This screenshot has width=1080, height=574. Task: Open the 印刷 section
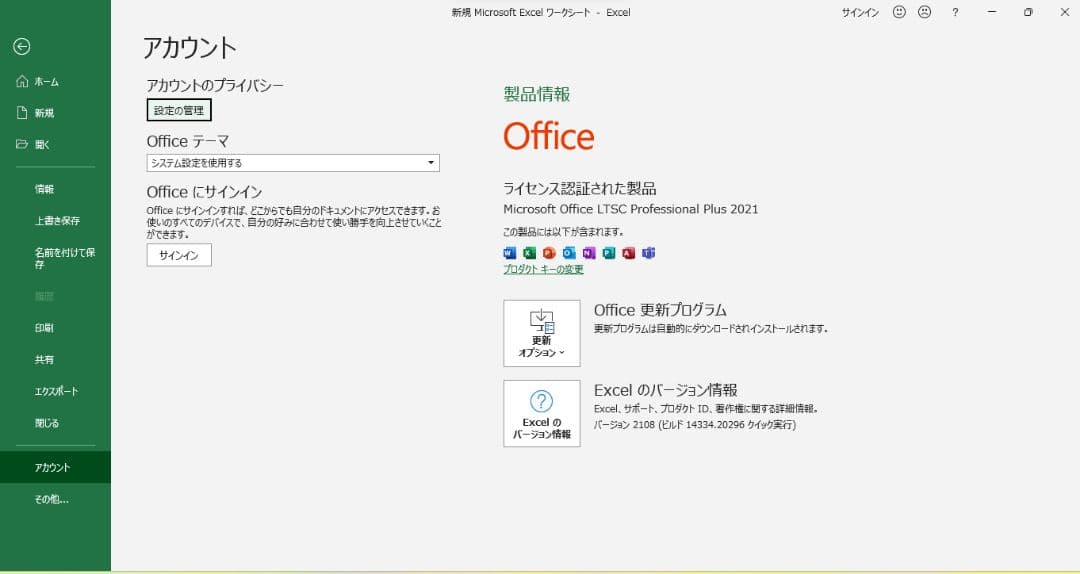[55, 328]
